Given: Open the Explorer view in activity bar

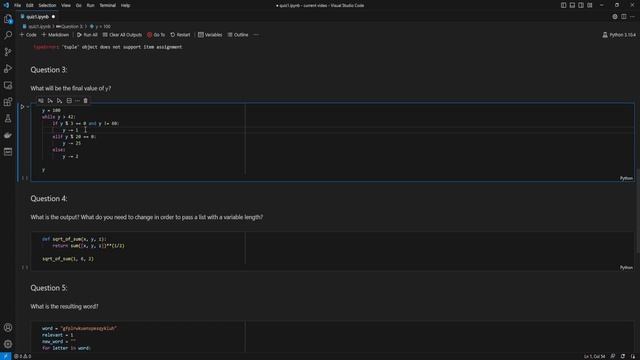Looking at the screenshot, I should click(x=8, y=19).
